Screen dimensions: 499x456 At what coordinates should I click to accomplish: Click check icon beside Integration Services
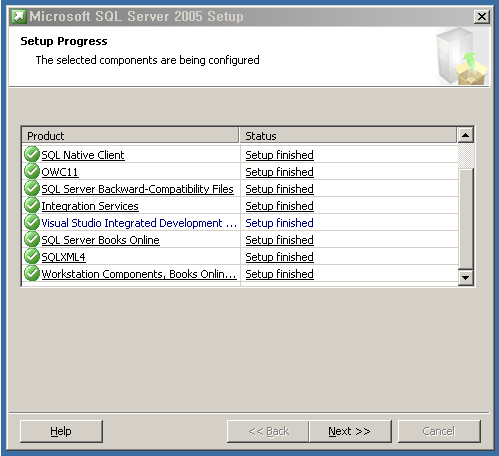pos(32,206)
